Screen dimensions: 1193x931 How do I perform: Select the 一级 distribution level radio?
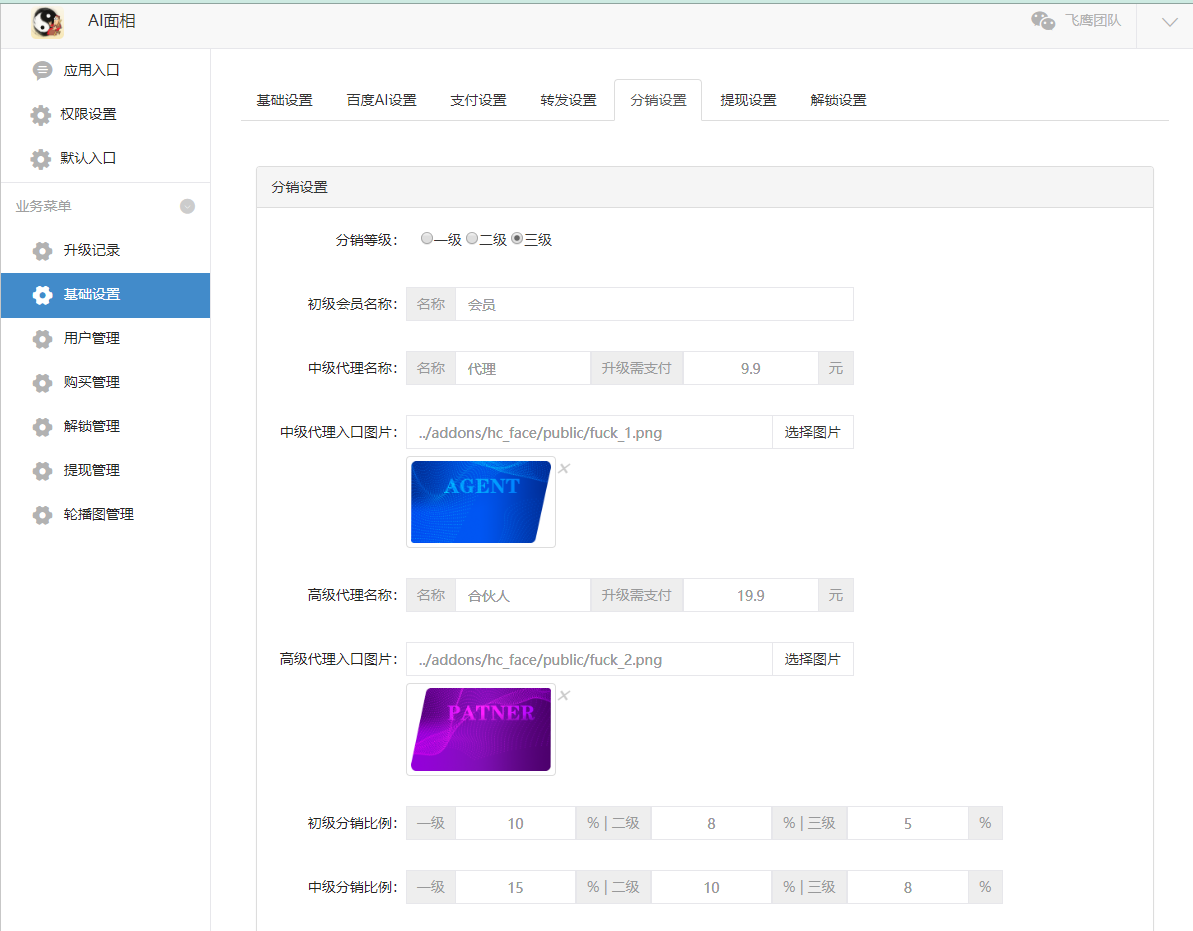pos(427,238)
